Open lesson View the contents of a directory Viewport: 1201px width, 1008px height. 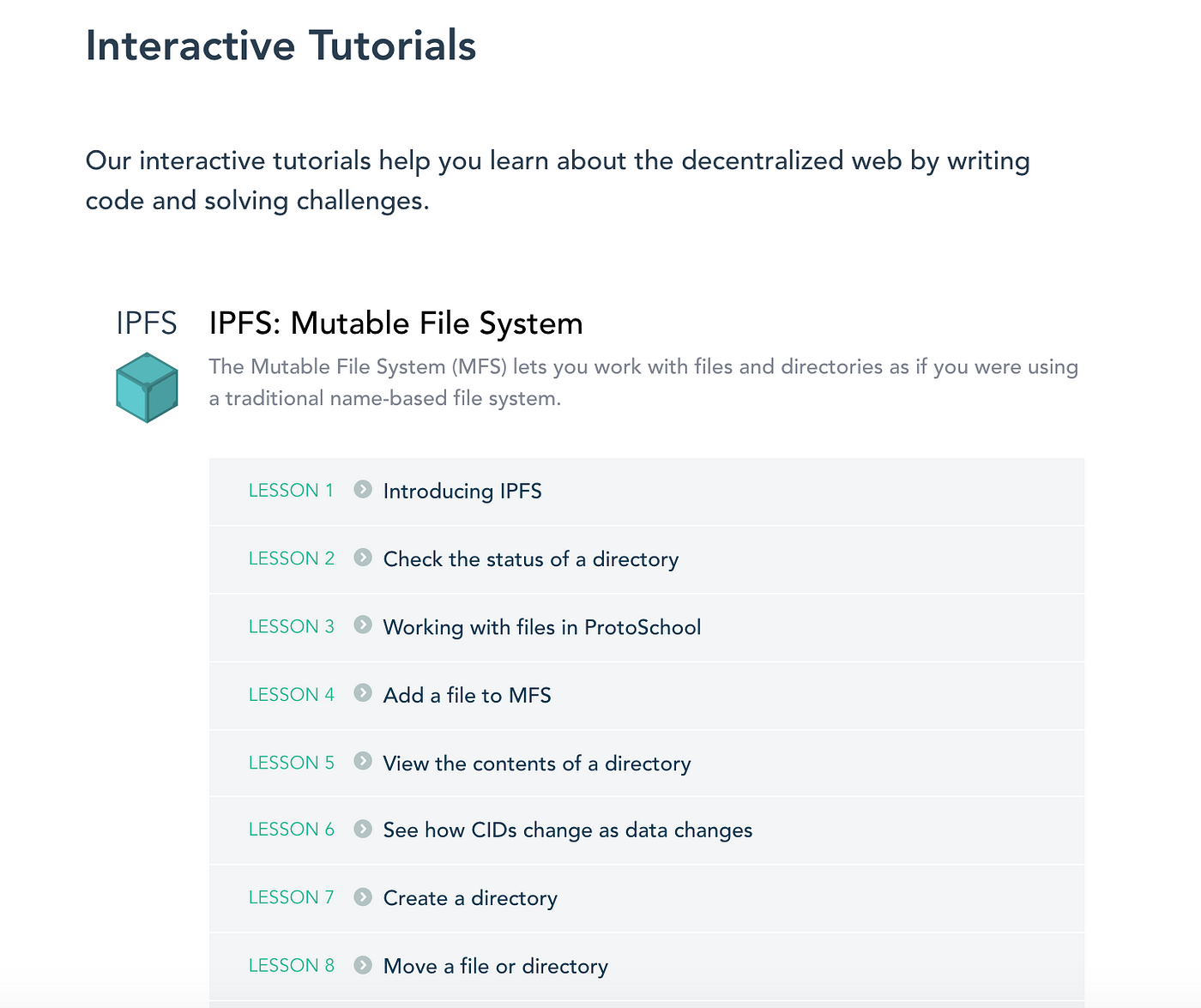click(537, 764)
